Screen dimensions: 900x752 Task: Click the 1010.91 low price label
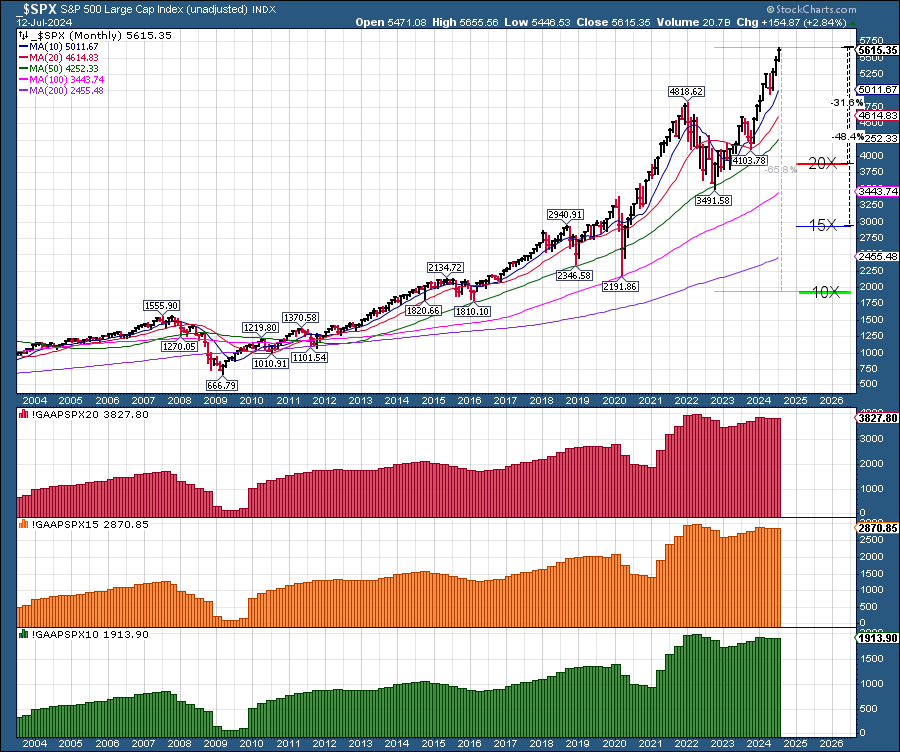270,363
